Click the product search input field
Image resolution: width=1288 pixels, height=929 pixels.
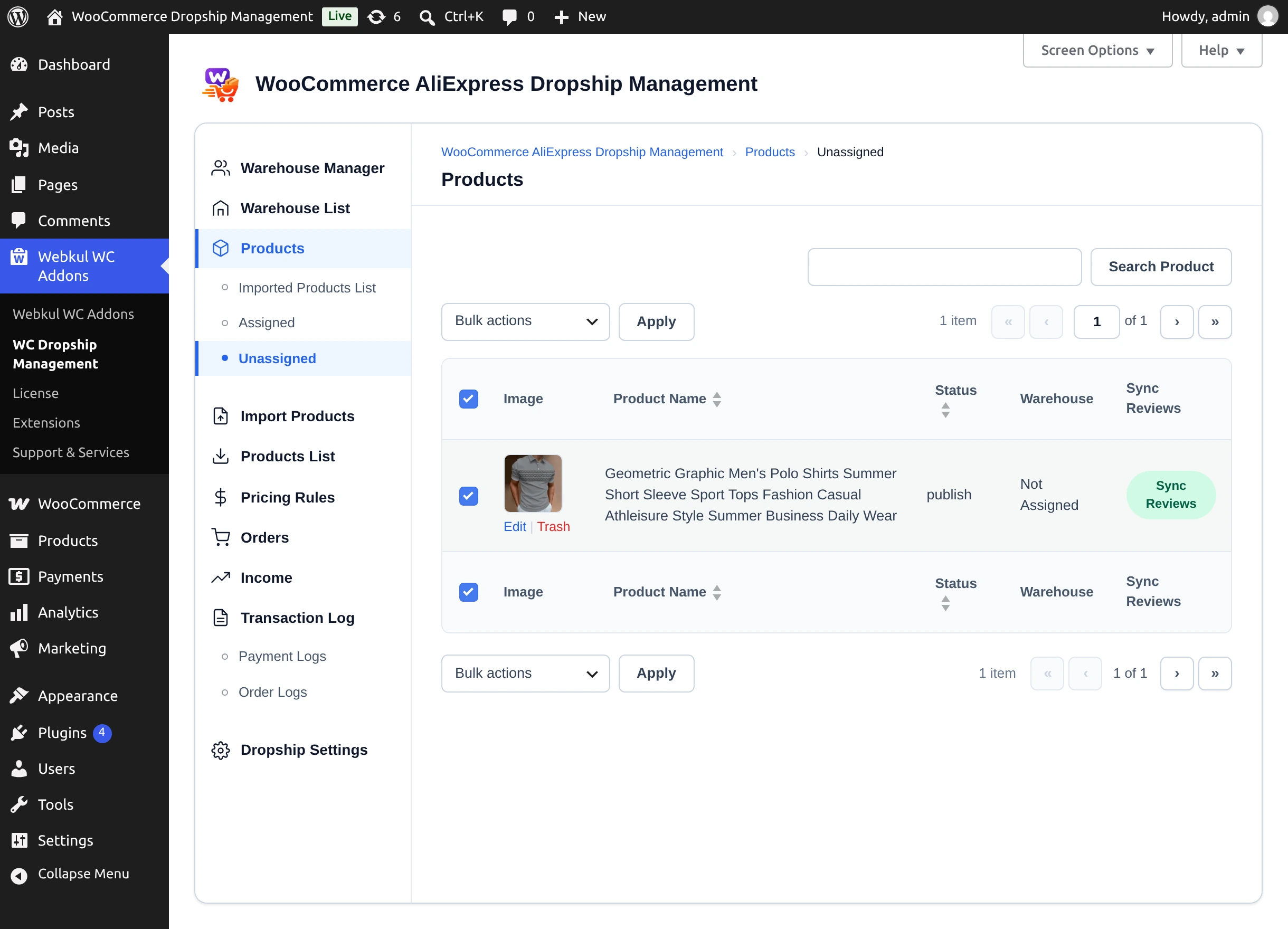coord(944,267)
